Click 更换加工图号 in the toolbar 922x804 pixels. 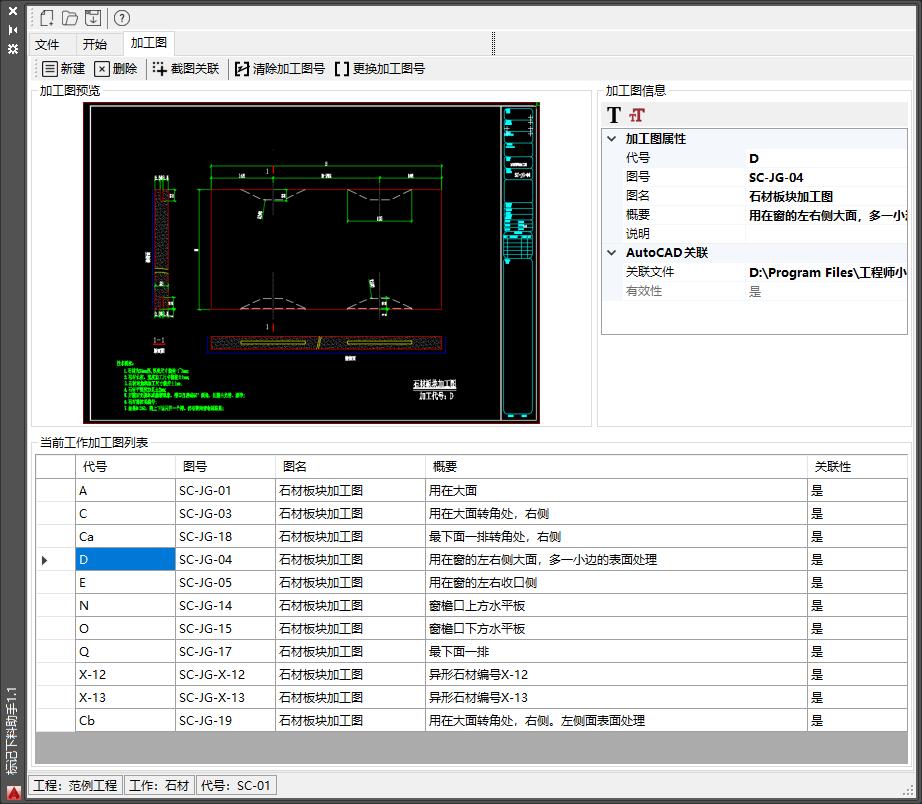pyautogui.click(x=380, y=69)
